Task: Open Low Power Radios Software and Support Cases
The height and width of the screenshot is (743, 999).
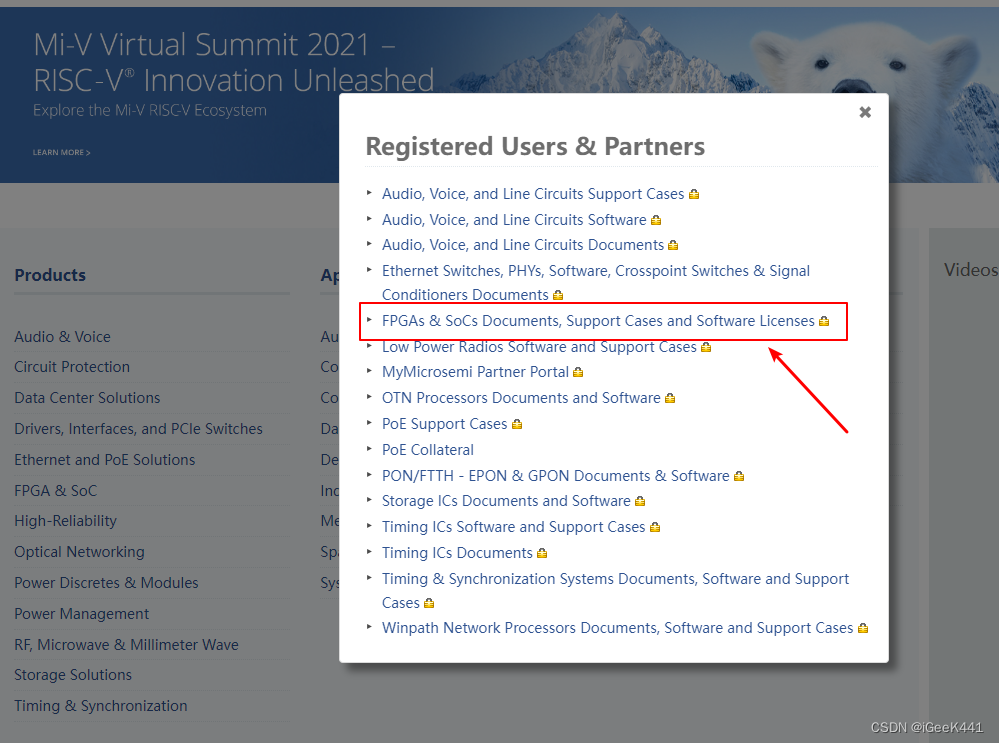Action: [x=539, y=347]
